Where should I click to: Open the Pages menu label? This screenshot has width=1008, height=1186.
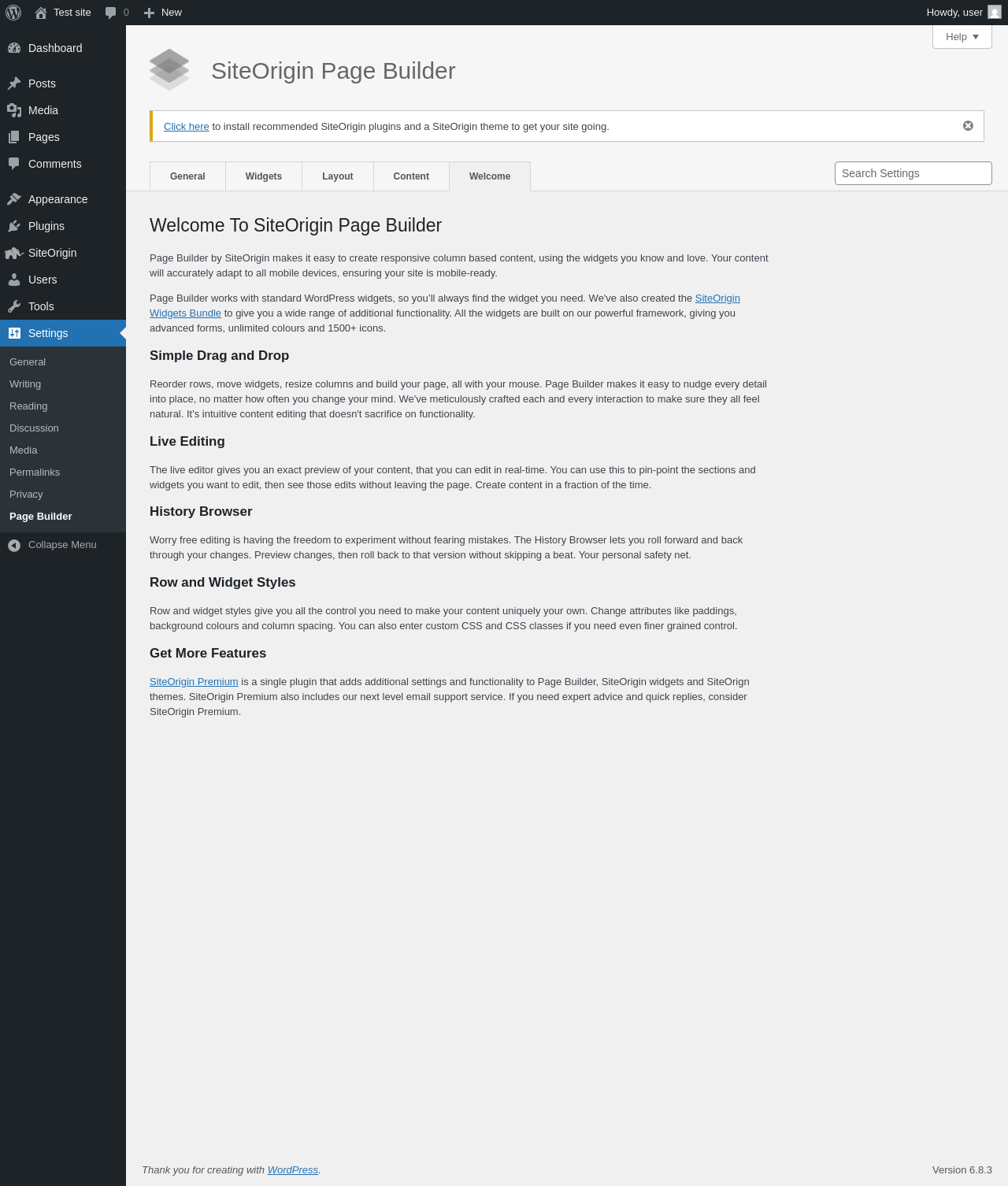(44, 137)
